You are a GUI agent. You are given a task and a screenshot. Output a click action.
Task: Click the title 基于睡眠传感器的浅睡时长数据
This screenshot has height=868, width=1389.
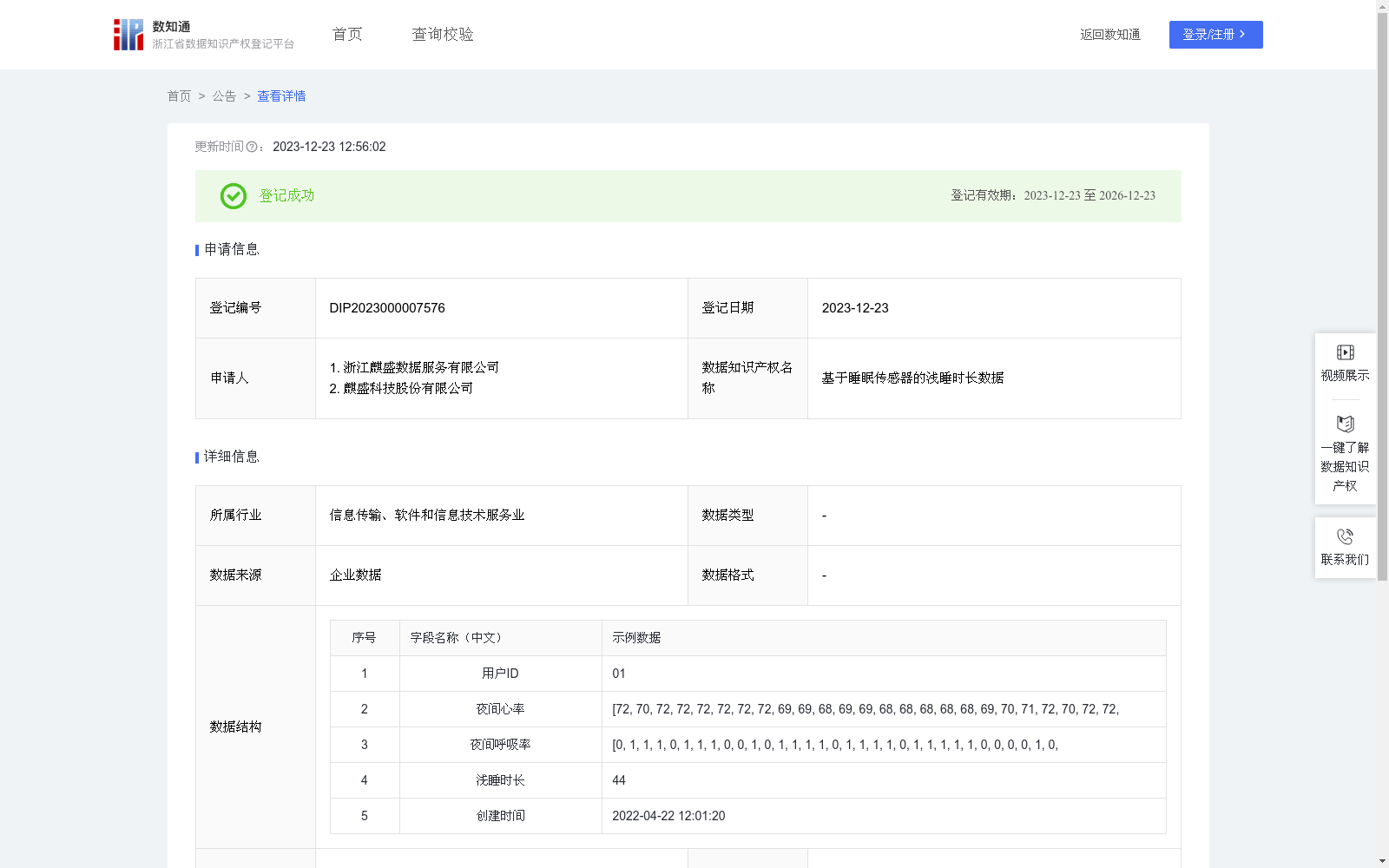click(912, 378)
